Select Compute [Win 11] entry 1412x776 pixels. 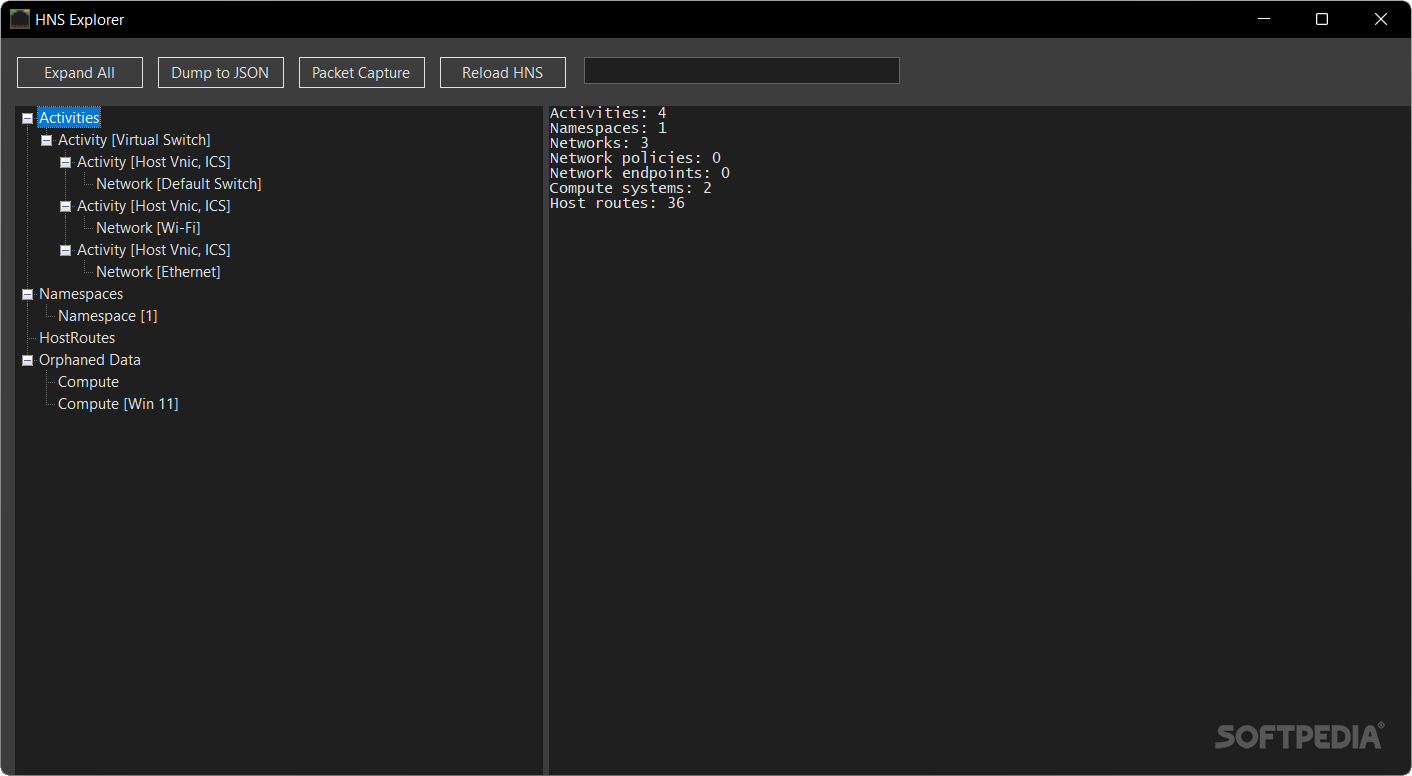pos(118,404)
